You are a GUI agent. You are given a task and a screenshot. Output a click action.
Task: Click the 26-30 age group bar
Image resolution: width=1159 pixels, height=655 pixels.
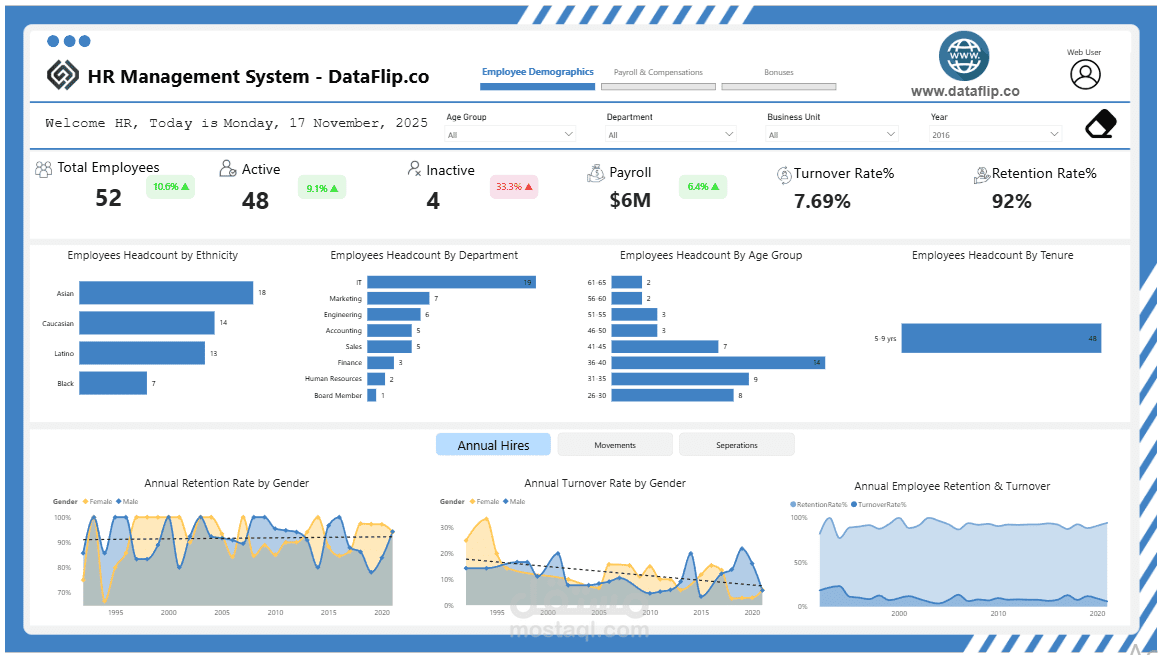point(673,395)
